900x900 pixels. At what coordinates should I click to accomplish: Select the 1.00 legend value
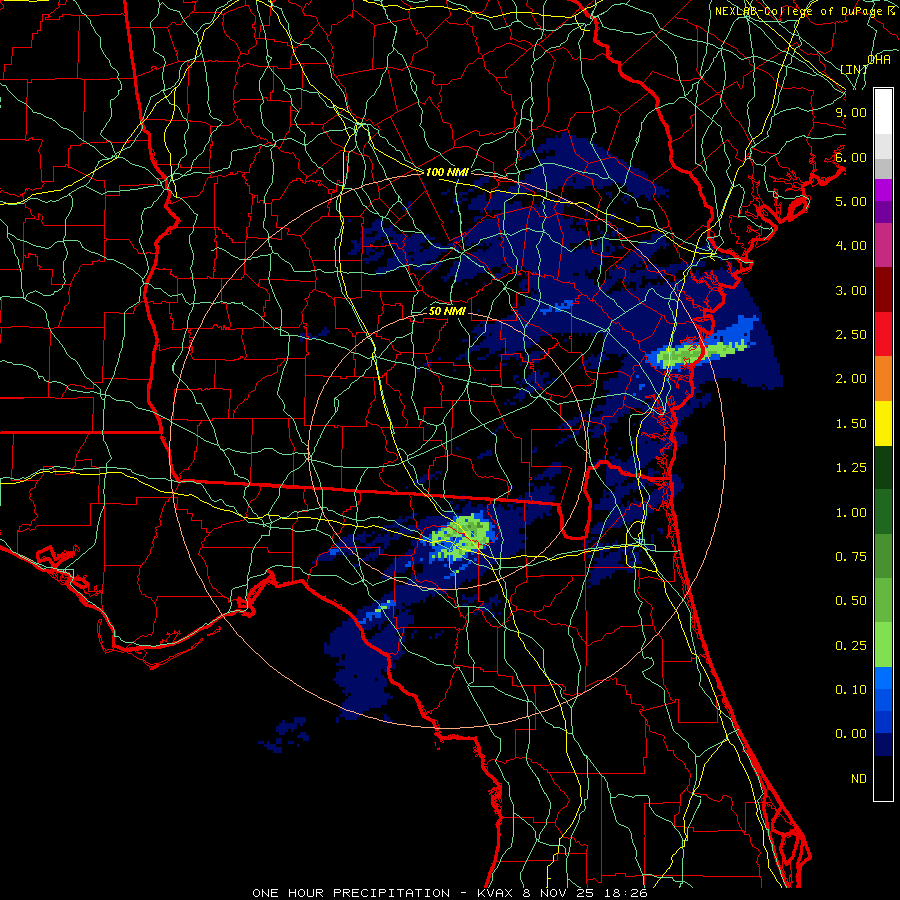[851, 513]
